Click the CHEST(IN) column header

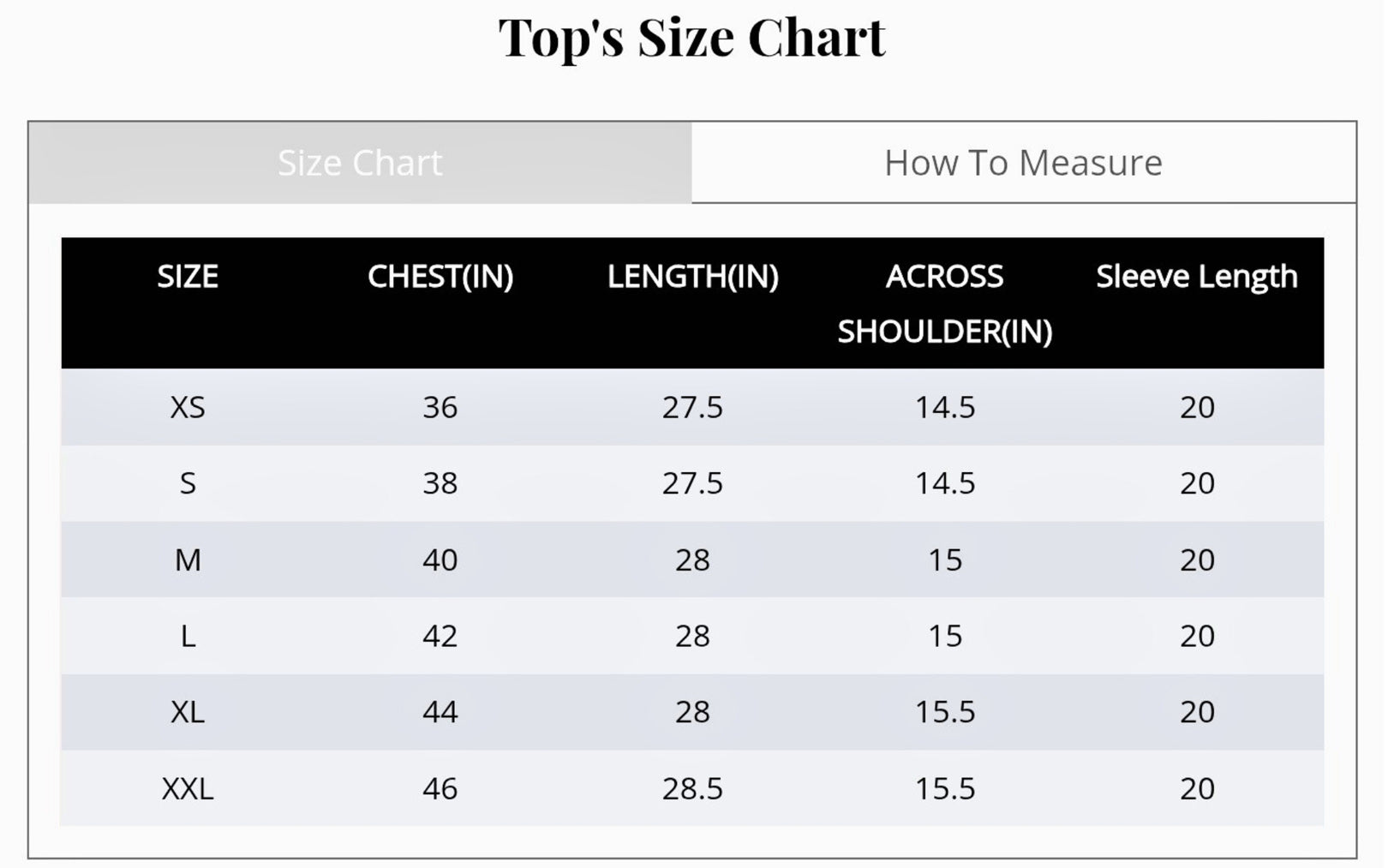[x=440, y=277]
